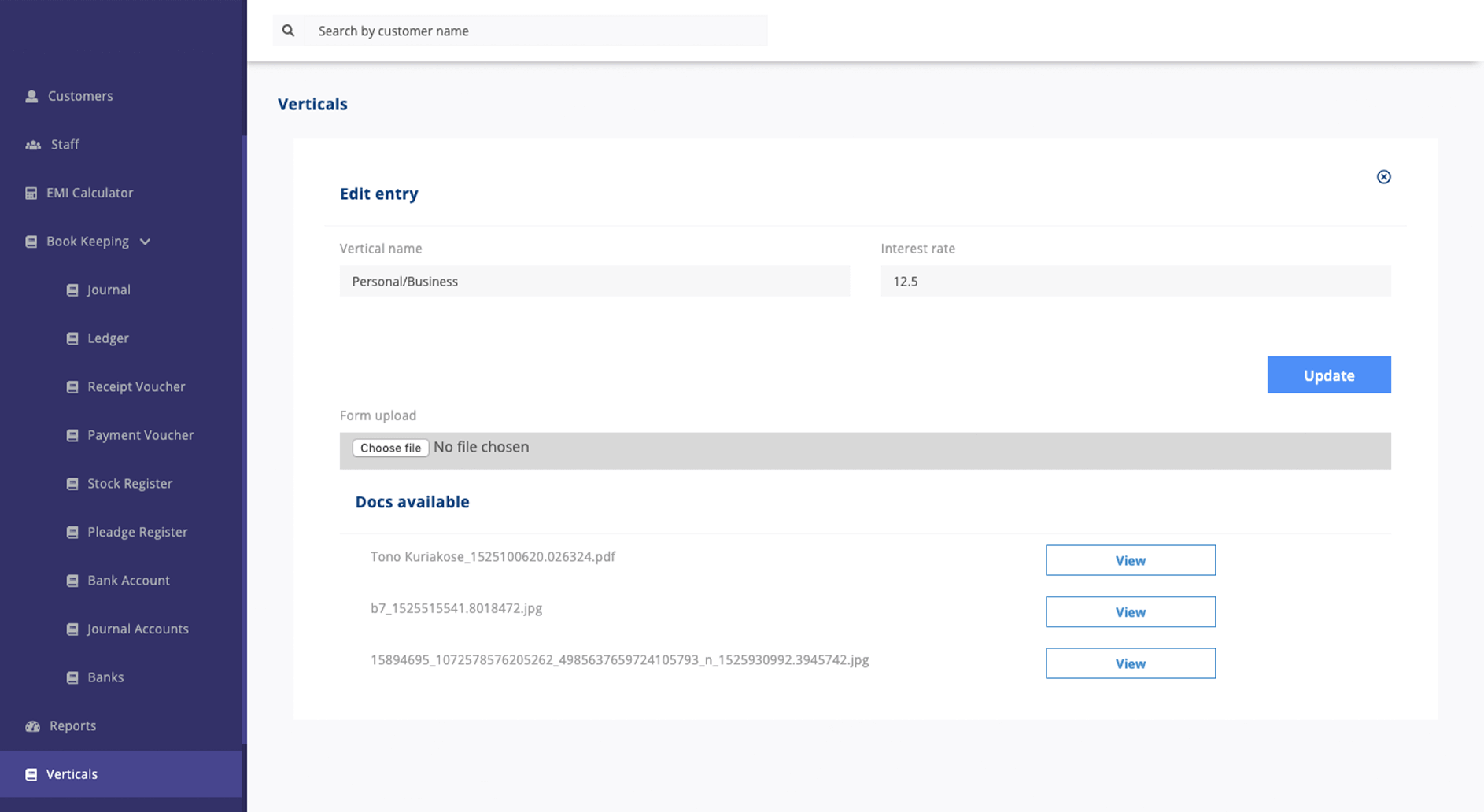The width and height of the screenshot is (1484, 812).
Task: Click the Update button
Action: (x=1329, y=375)
